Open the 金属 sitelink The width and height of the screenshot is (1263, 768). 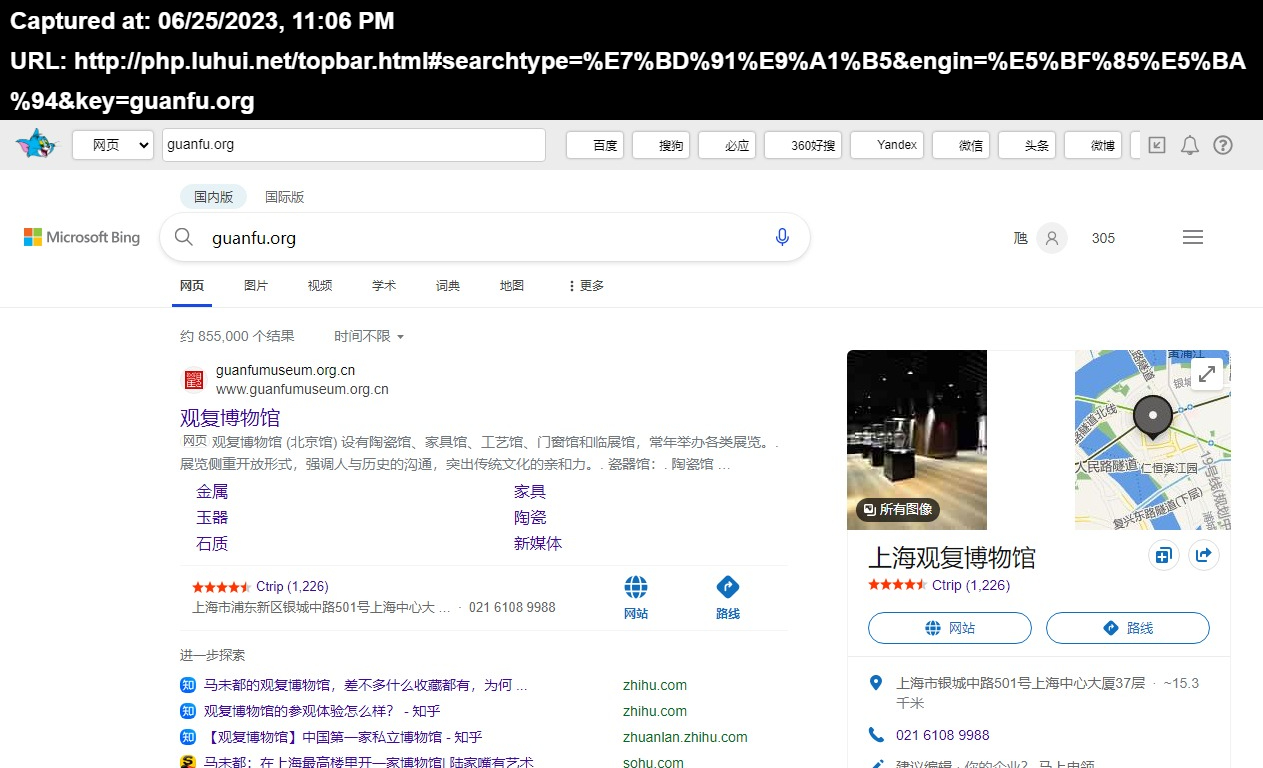coord(212,492)
